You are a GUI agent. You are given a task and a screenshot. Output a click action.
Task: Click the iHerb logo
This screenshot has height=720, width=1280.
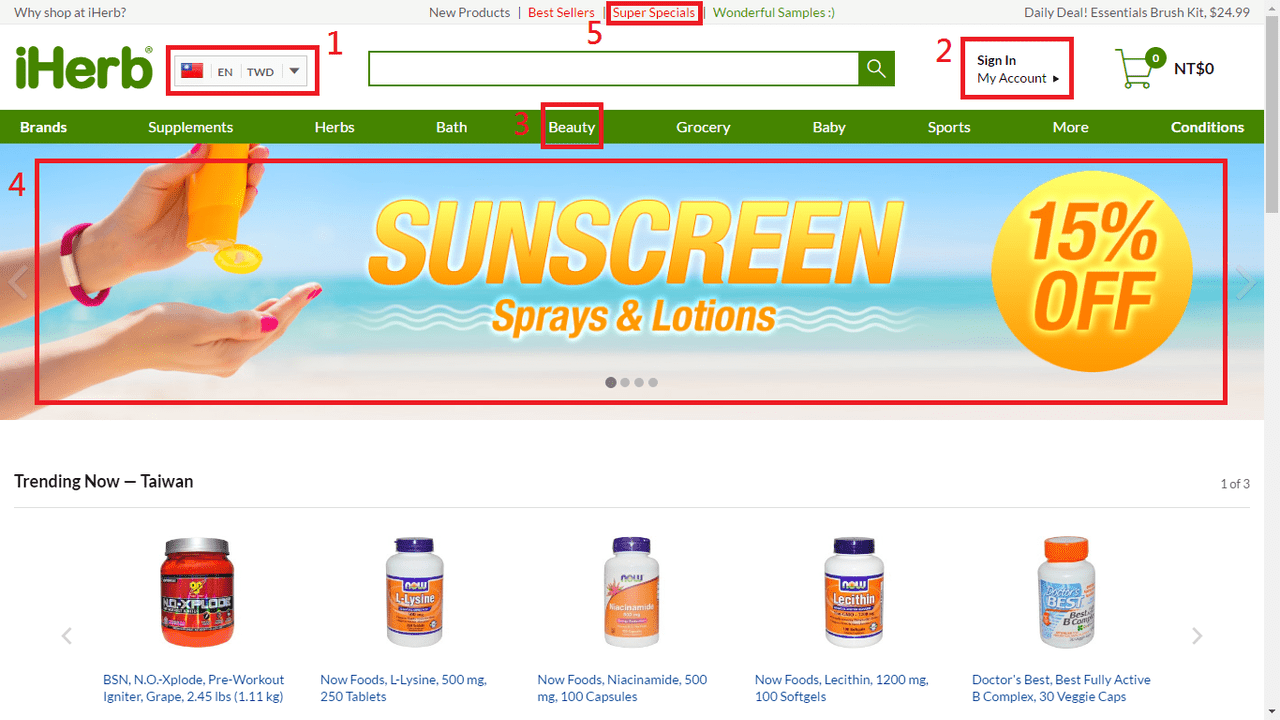coord(84,67)
